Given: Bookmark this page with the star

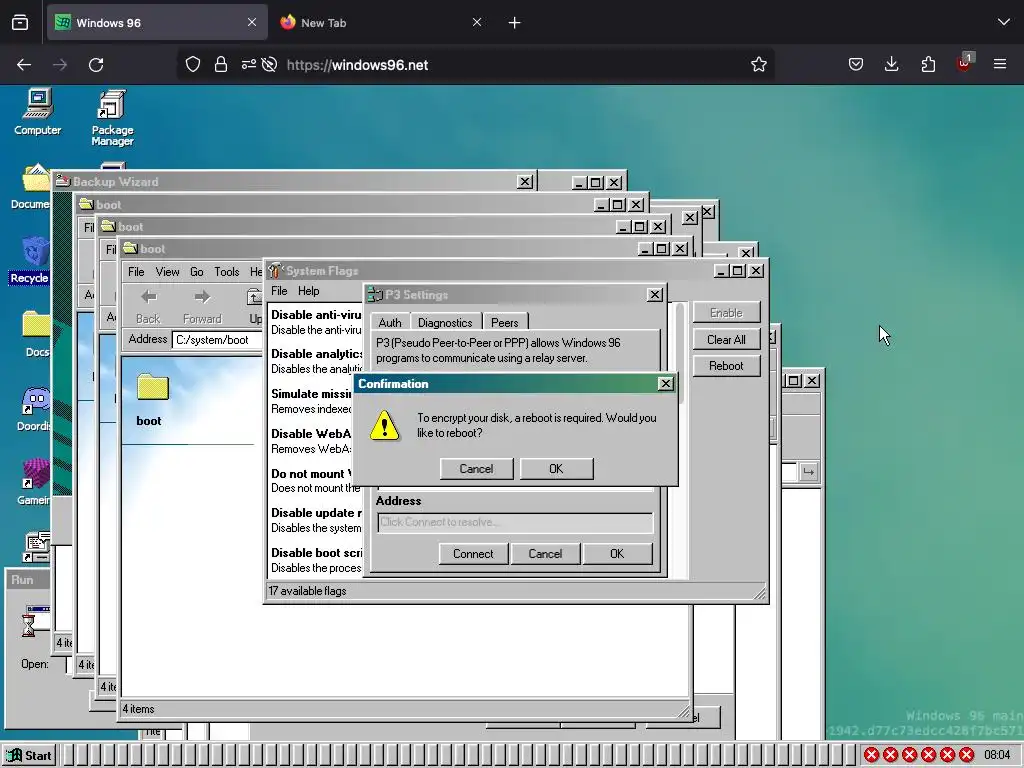Looking at the screenshot, I should [x=758, y=65].
